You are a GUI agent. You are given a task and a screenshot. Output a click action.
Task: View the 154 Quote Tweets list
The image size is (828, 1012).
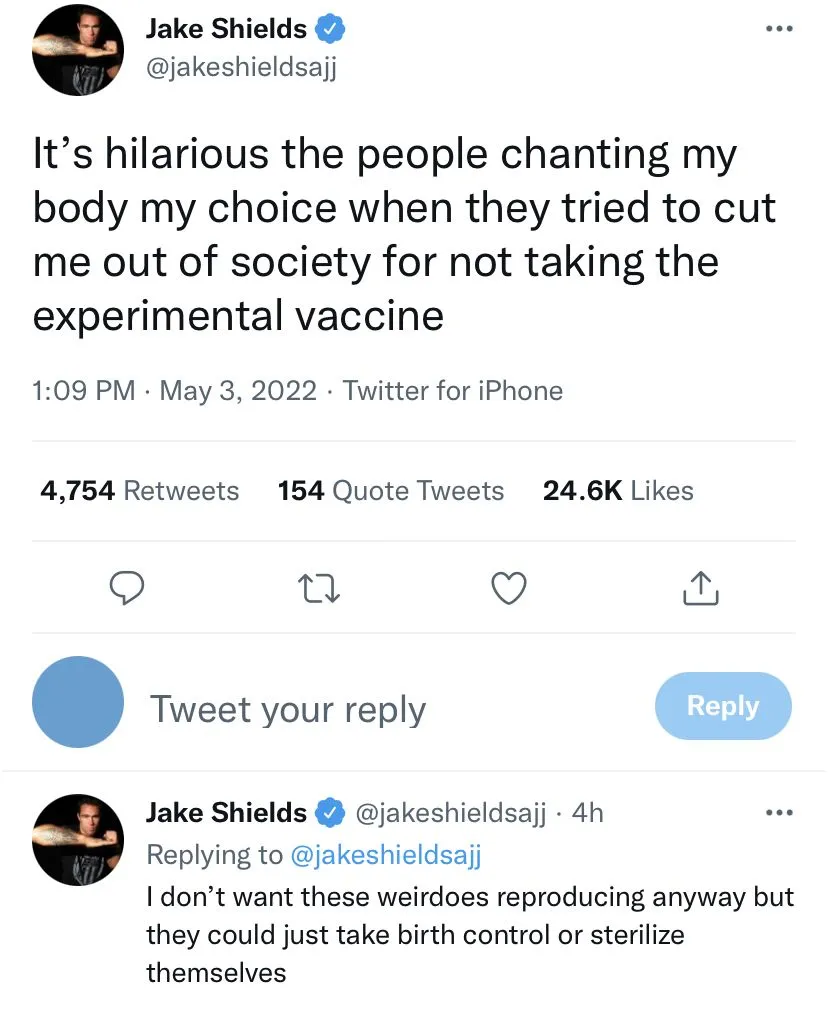[x=391, y=491]
